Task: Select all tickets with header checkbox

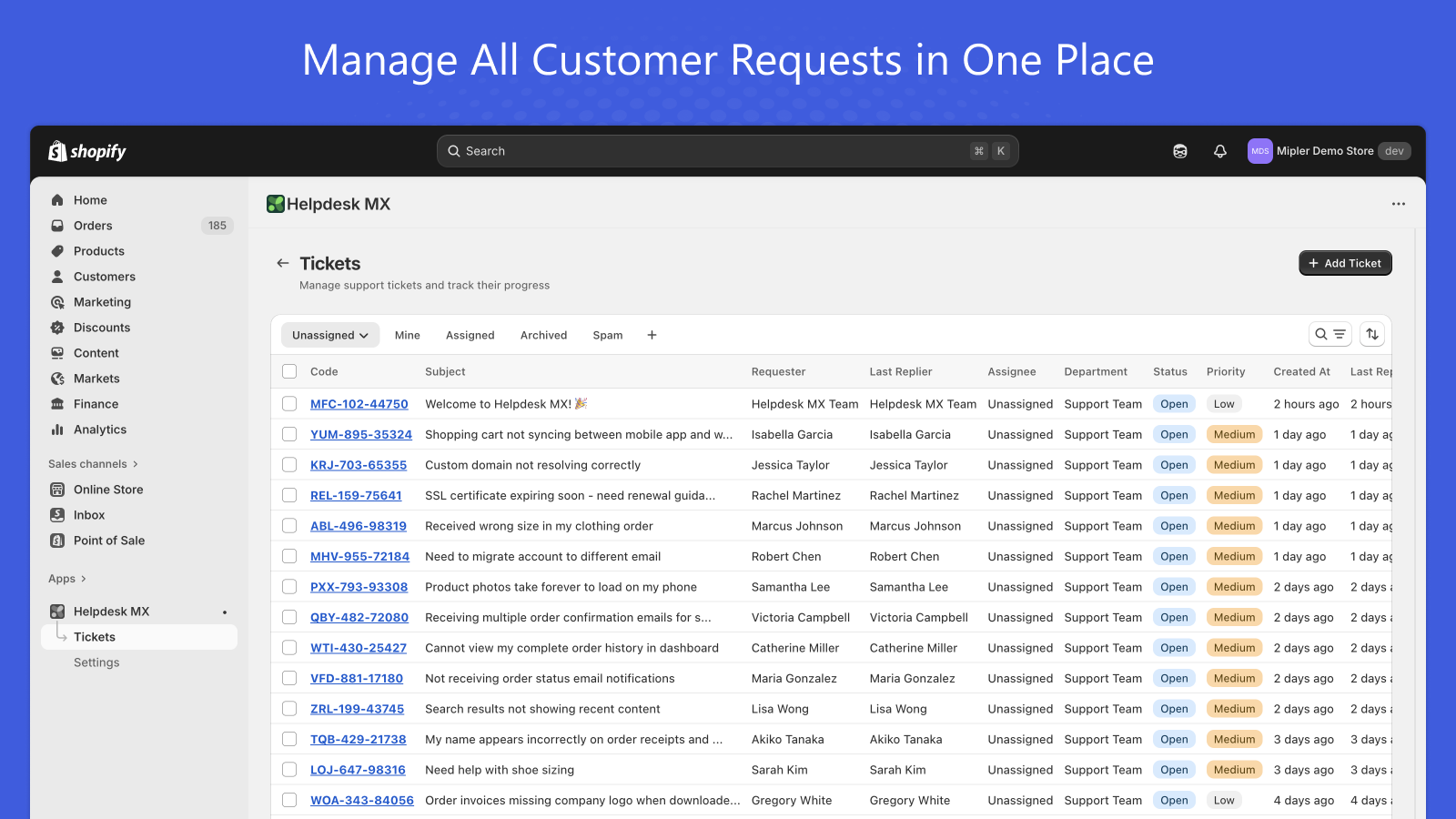Action: 289,371
